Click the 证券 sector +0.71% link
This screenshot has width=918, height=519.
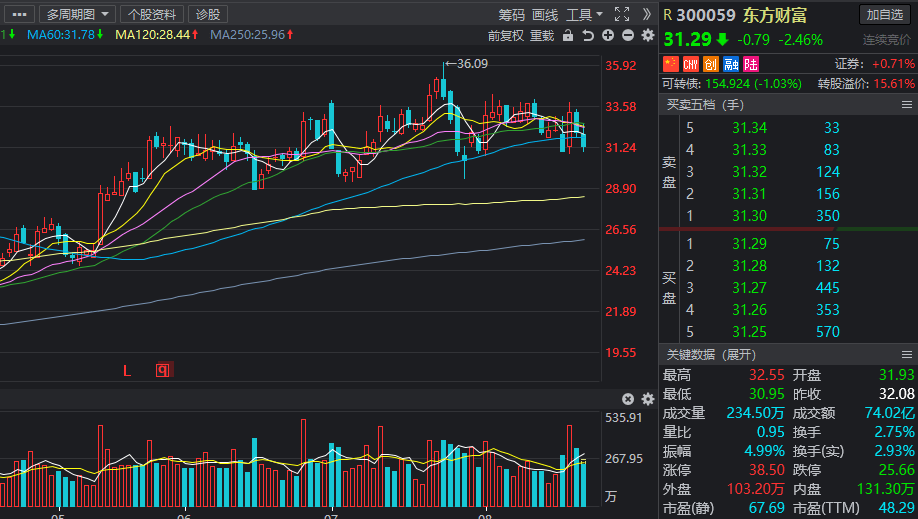(875, 64)
